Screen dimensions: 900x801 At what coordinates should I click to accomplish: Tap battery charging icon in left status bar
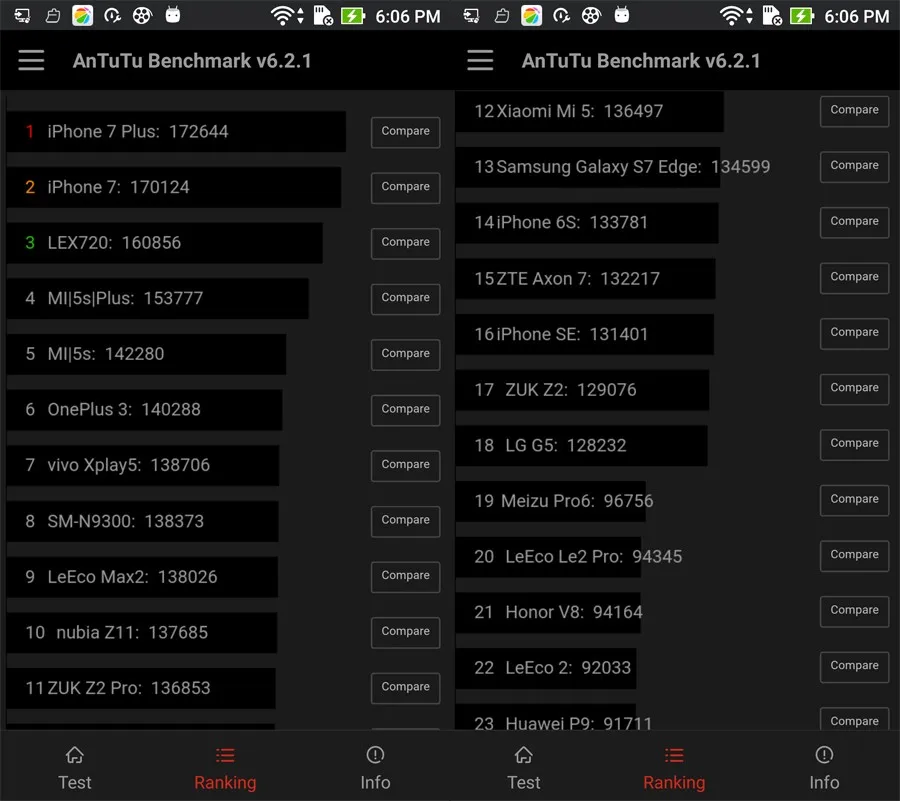(x=353, y=15)
